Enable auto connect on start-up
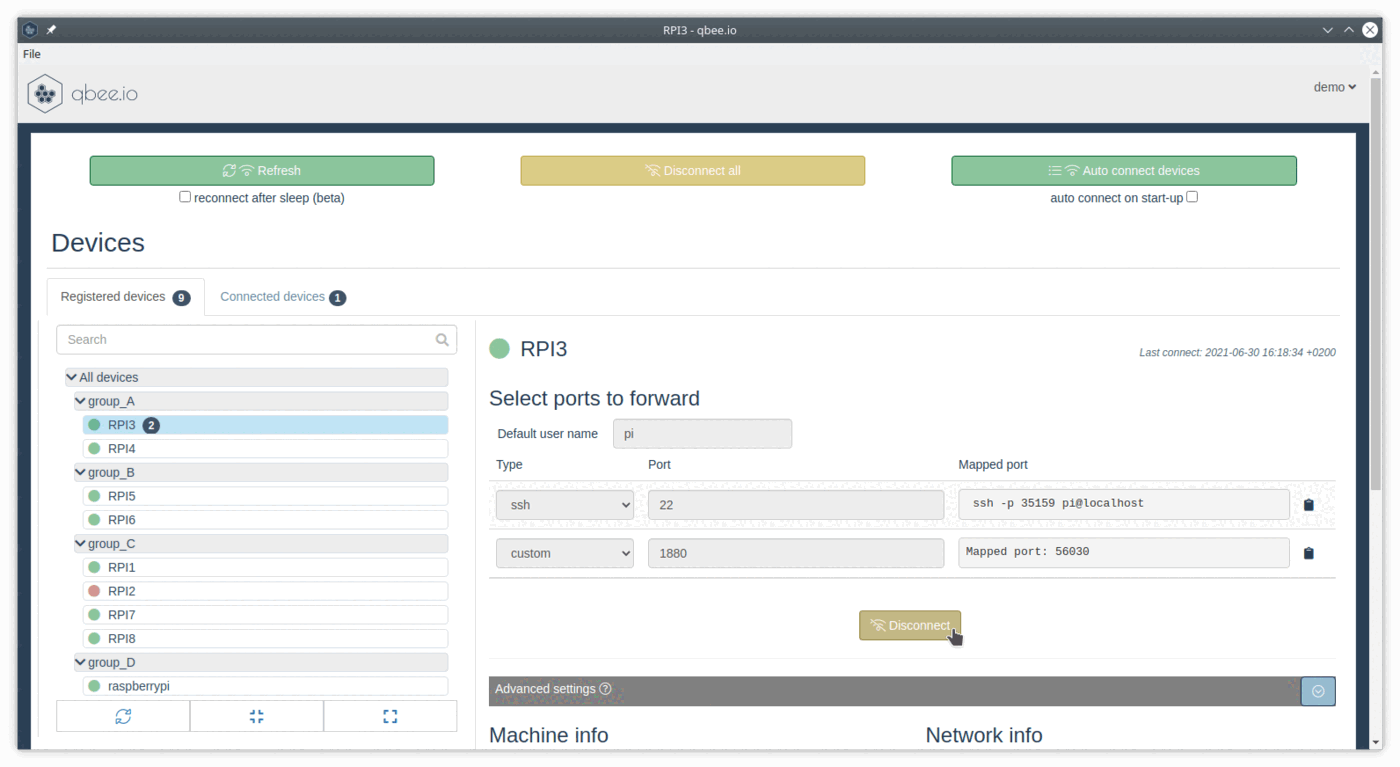Image resolution: width=1400 pixels, height=767 pixels. tap(1191, 197)
